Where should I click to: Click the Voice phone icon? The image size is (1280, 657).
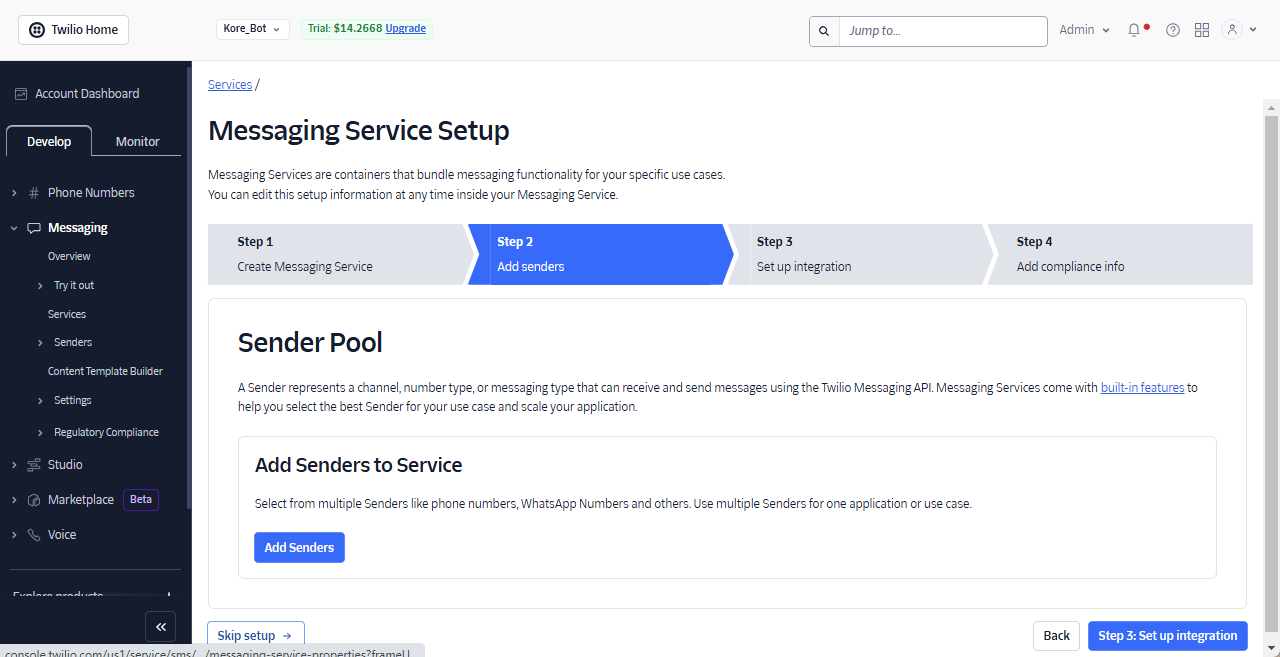point(34,535)
